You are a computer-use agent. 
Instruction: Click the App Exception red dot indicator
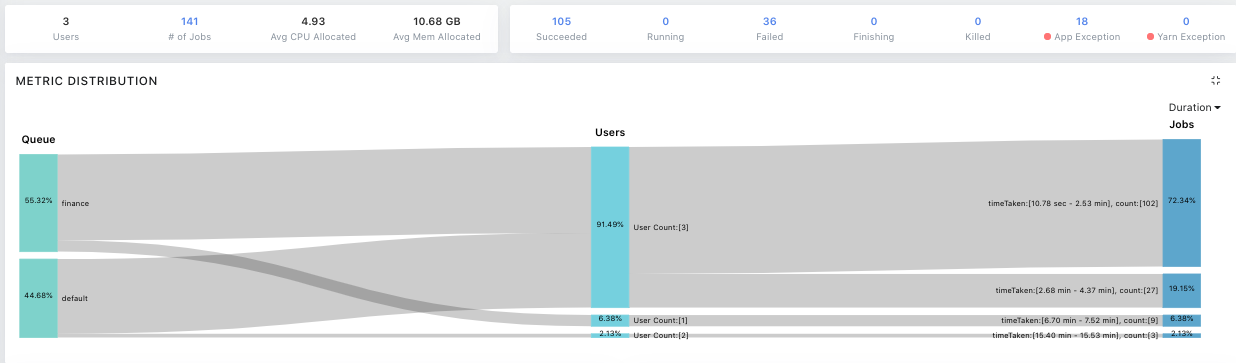[x=1047, y=37]
